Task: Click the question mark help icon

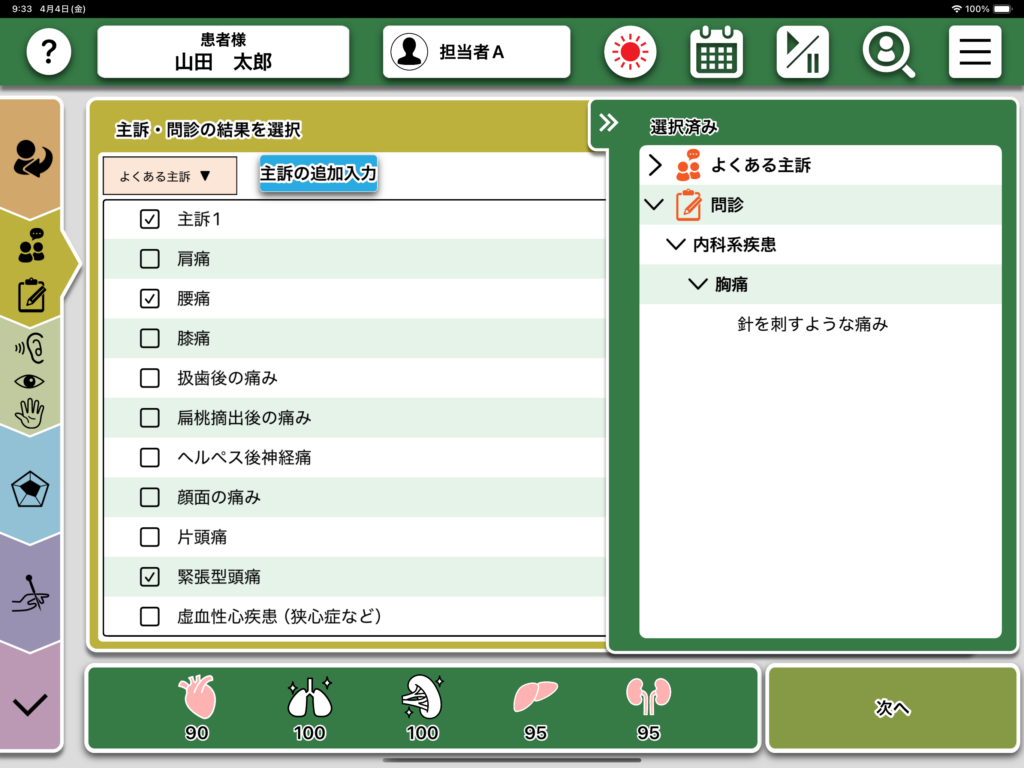Action: [49, 52]
